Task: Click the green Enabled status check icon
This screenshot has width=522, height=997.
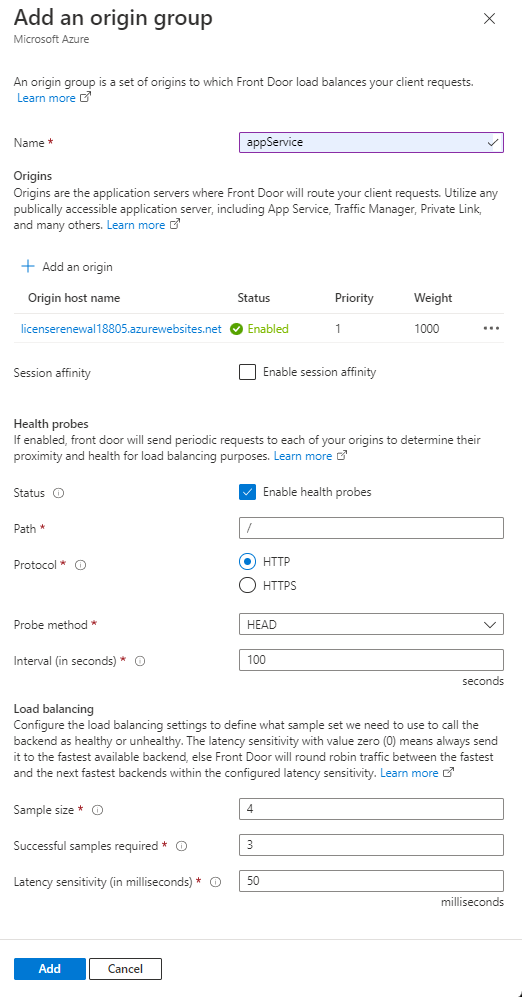Action: (x=237, y=329)
